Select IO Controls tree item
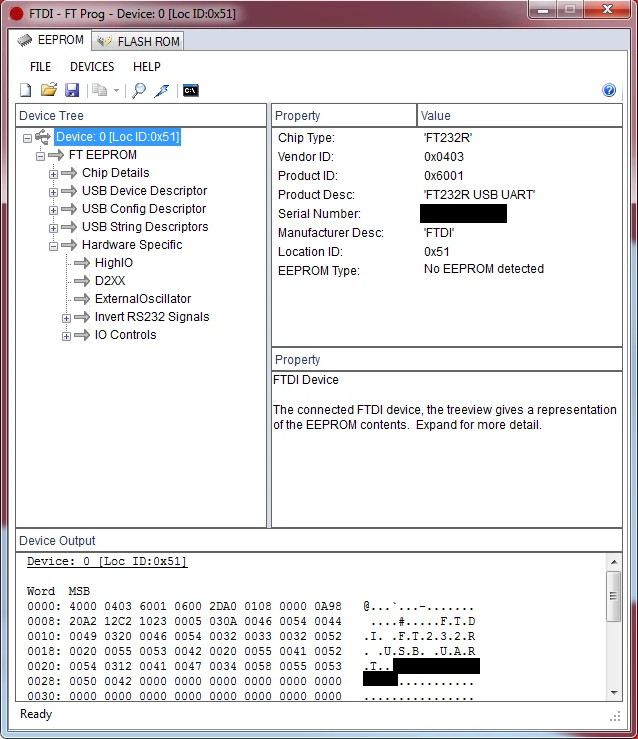 125,335
